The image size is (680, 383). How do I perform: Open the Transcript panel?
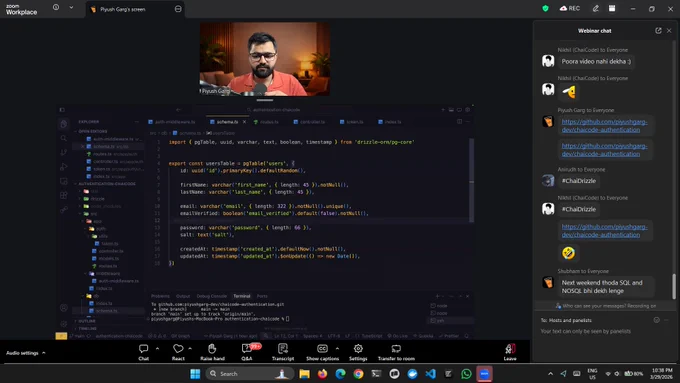tap(283, 352)
